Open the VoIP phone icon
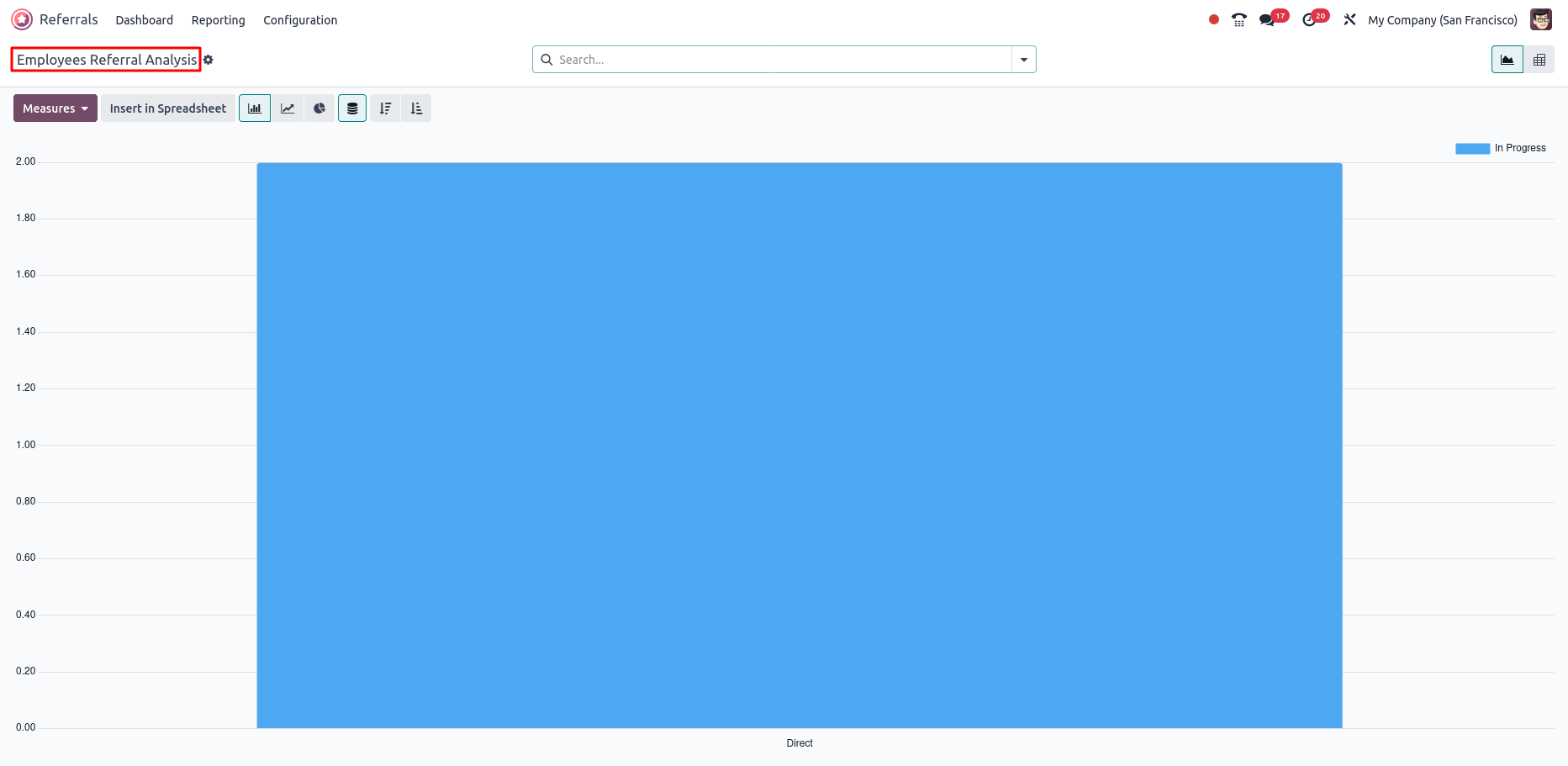Screen dimensions: 1568x766 [x=1239, y=19]
